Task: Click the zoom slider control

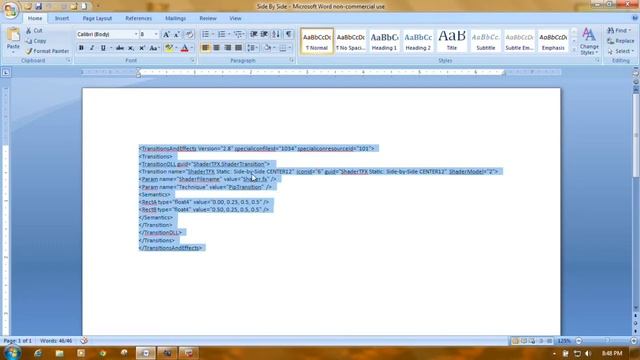Action: coord(606,340)
